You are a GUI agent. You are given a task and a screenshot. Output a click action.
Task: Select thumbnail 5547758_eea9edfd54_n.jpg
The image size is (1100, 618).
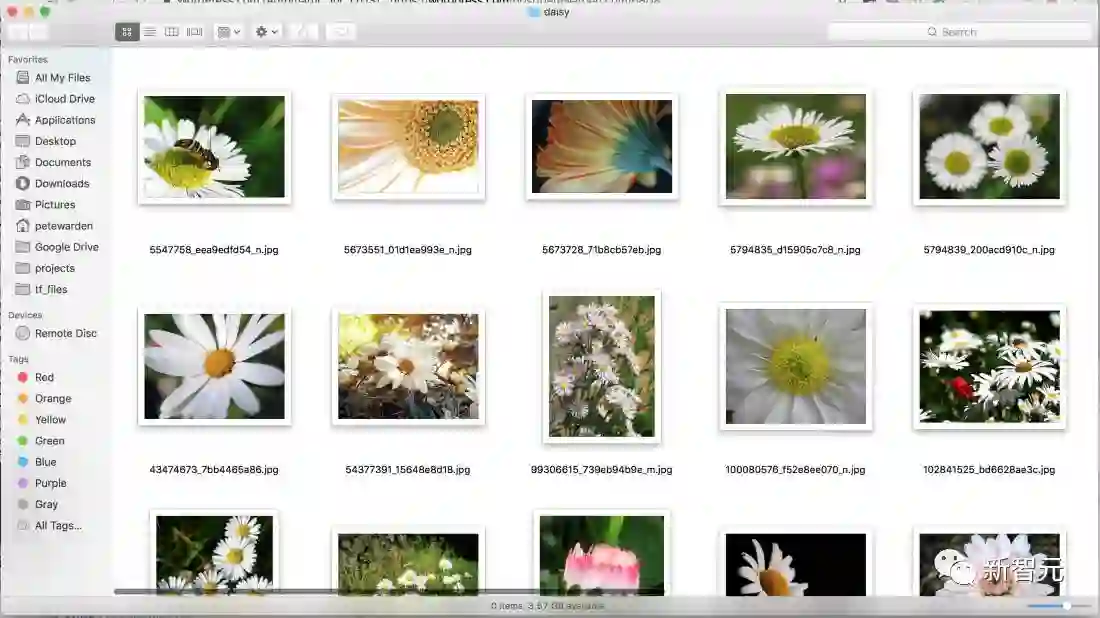pyautogui.click(x=214, y=147)
